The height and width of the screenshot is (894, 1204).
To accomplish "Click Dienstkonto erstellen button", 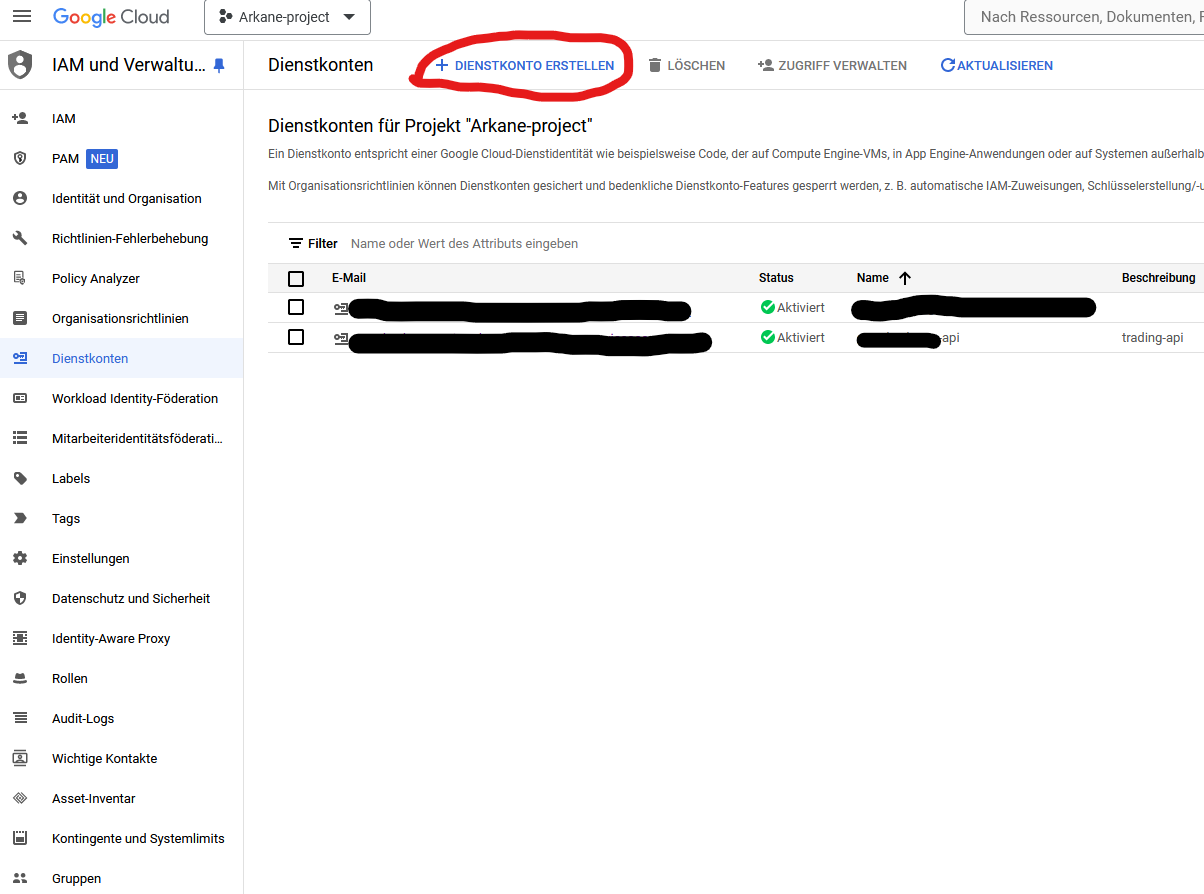I will point(525,66).
